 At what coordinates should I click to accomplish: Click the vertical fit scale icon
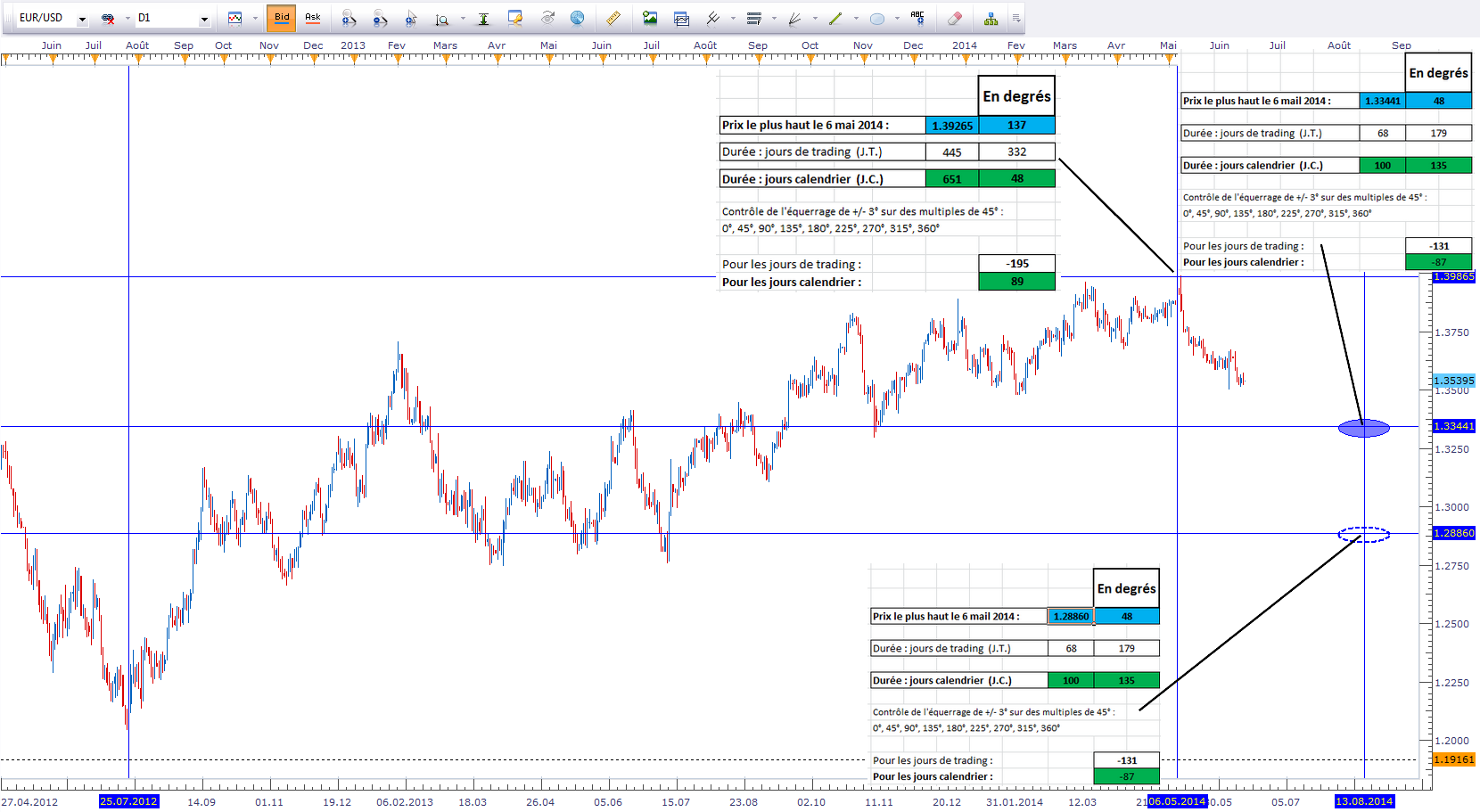pos(483,18)
